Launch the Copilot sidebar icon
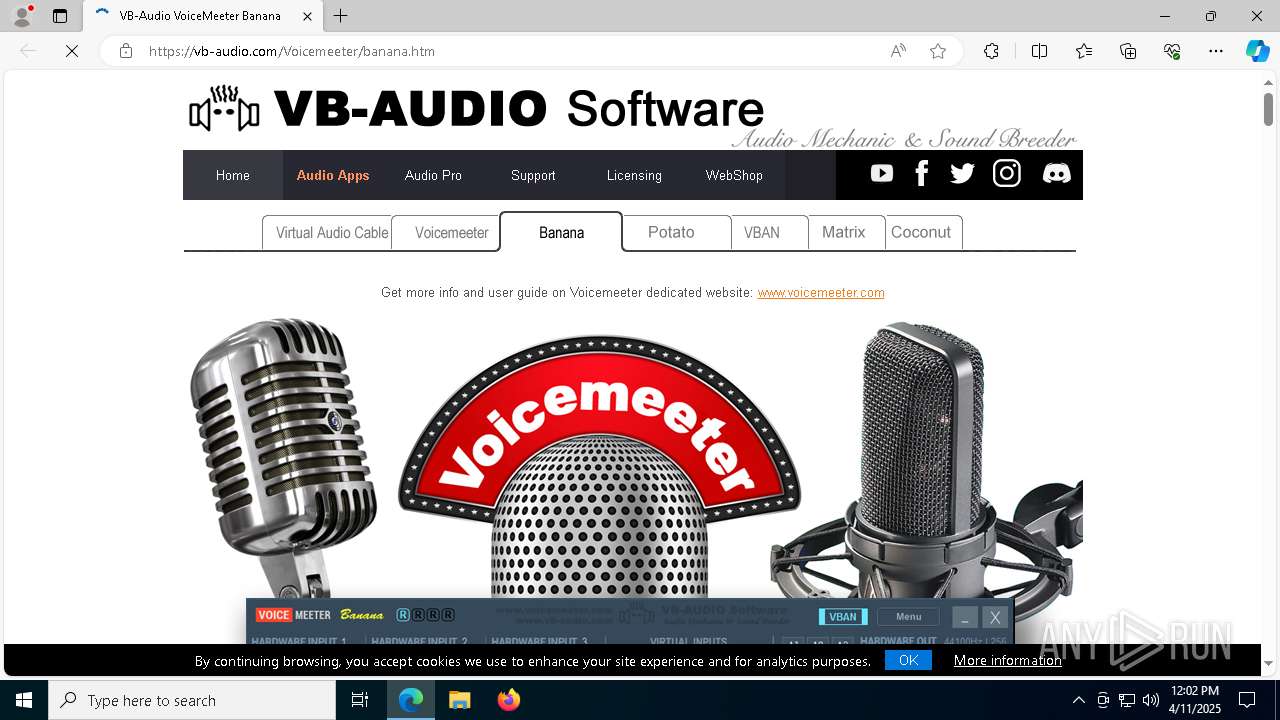 (x=1257, y=51)
